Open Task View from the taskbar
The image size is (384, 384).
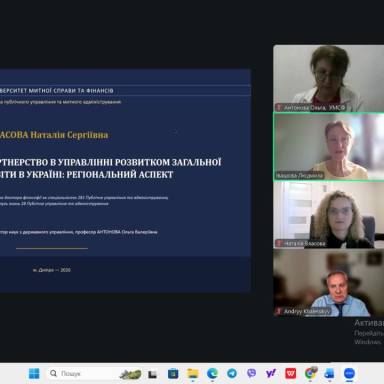point(152,374)
